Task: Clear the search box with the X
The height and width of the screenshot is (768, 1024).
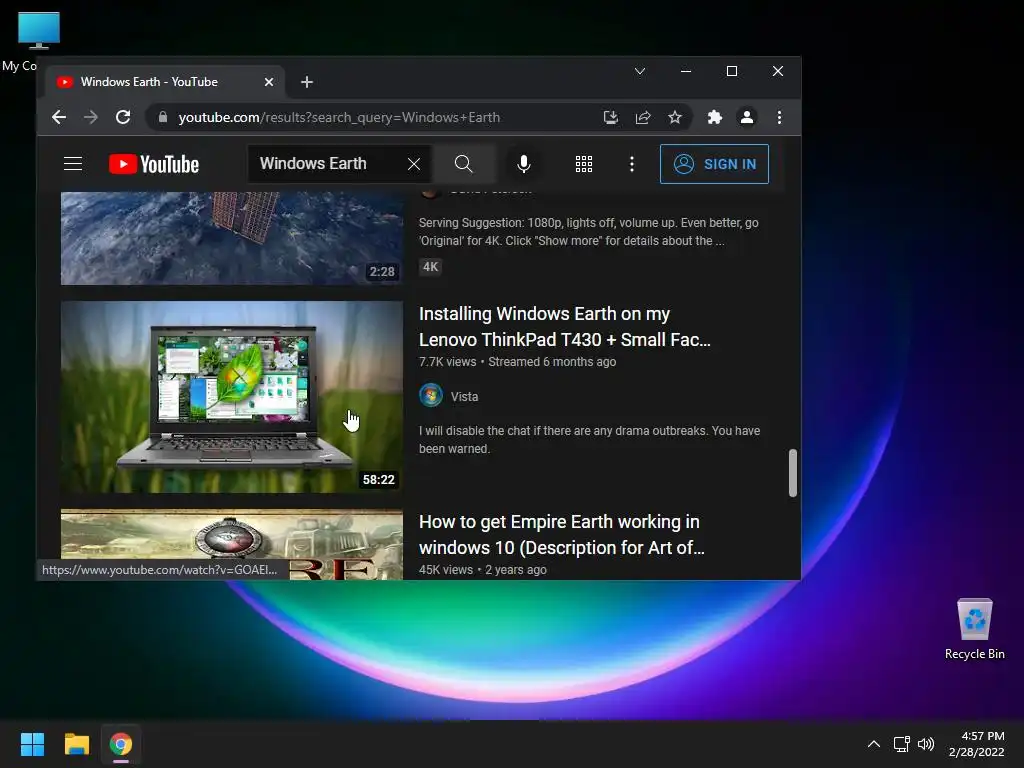Action: click(413, 164)
